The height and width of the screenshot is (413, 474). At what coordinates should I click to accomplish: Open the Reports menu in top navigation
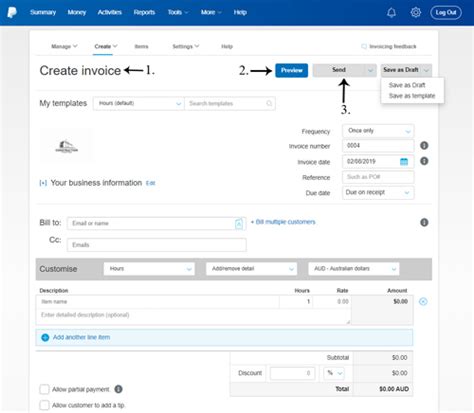click(x=144, y=12)
